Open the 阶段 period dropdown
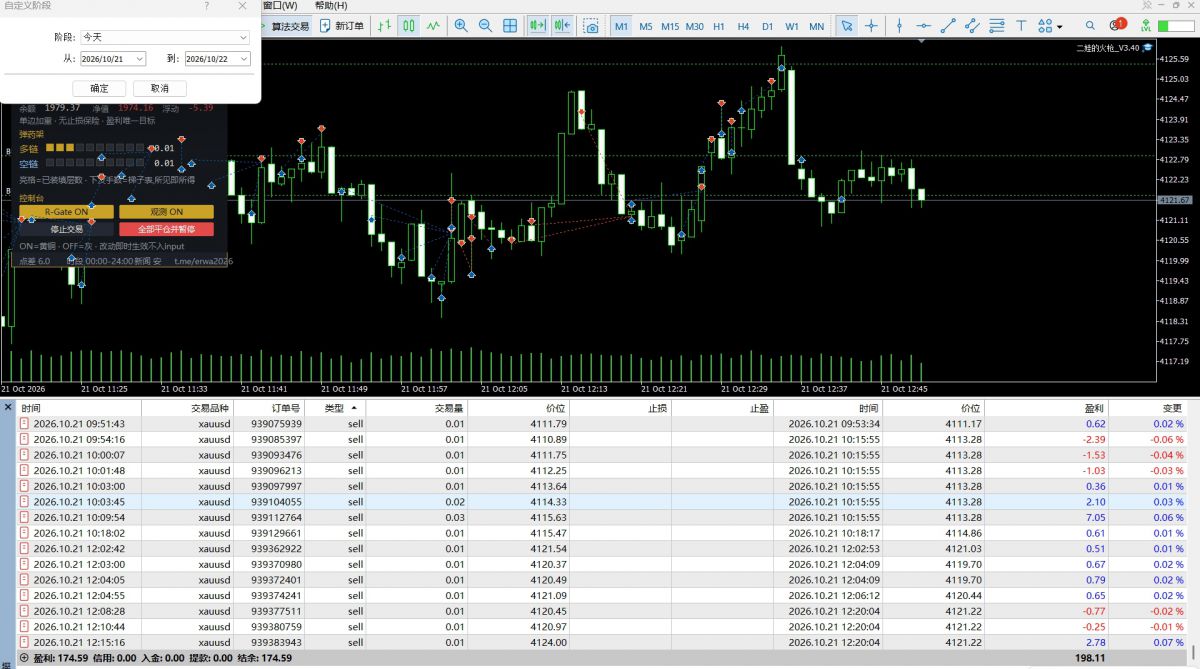Viewport: 1200px width, 669px height. click(x=165, y=37)
